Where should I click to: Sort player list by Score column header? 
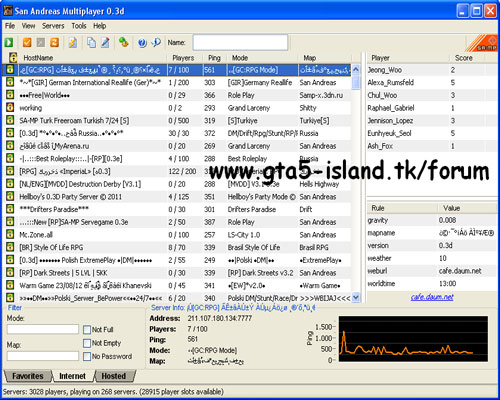point(467,58)
